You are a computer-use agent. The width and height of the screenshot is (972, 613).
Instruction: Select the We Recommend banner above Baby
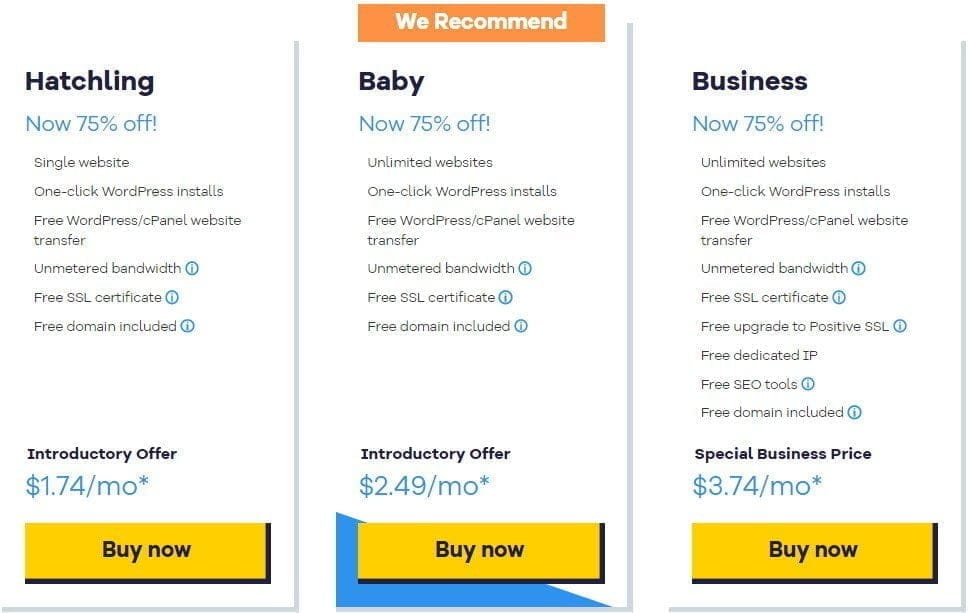(481, 21)
